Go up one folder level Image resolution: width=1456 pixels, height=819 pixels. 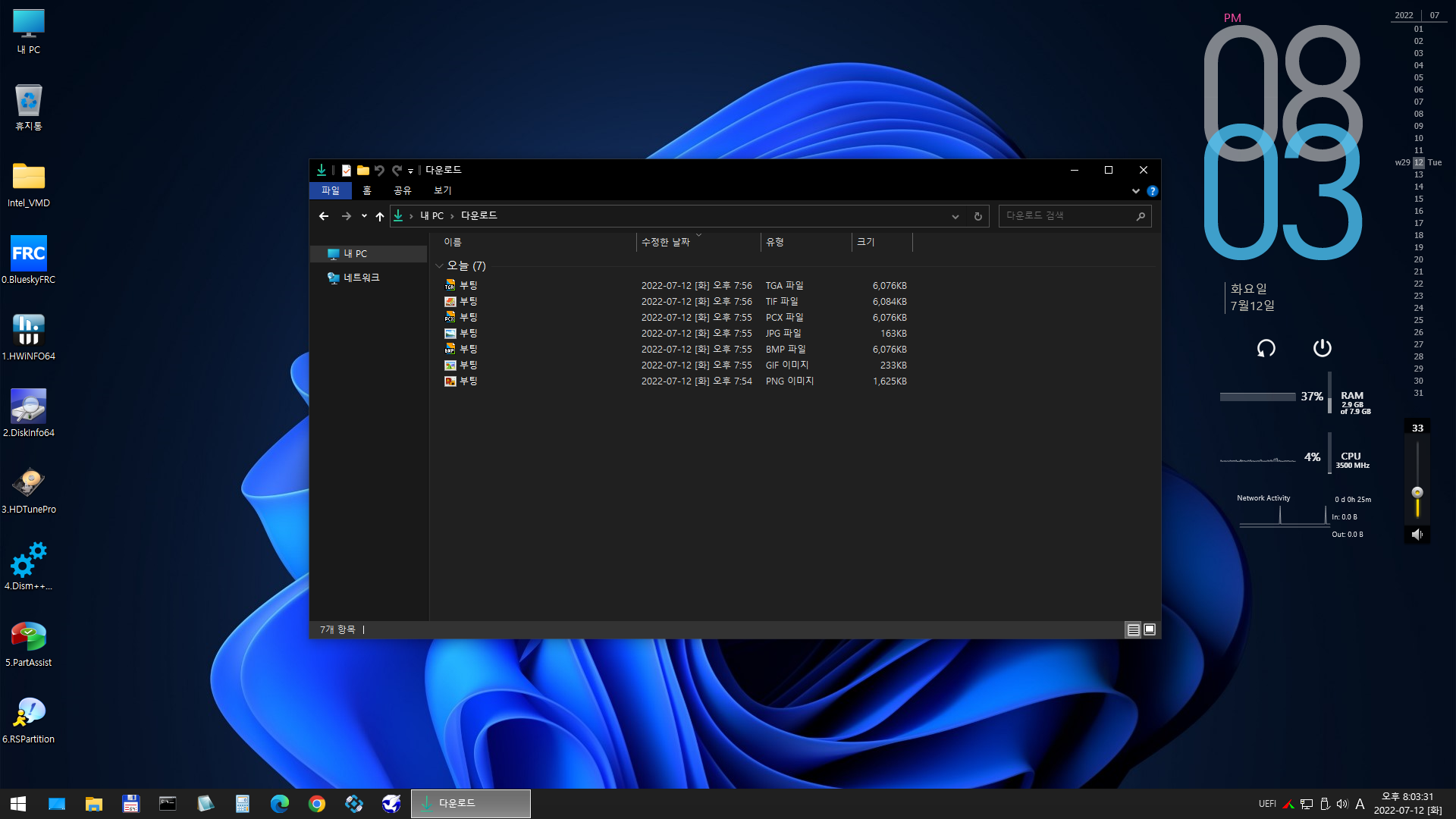click(380, 216)
